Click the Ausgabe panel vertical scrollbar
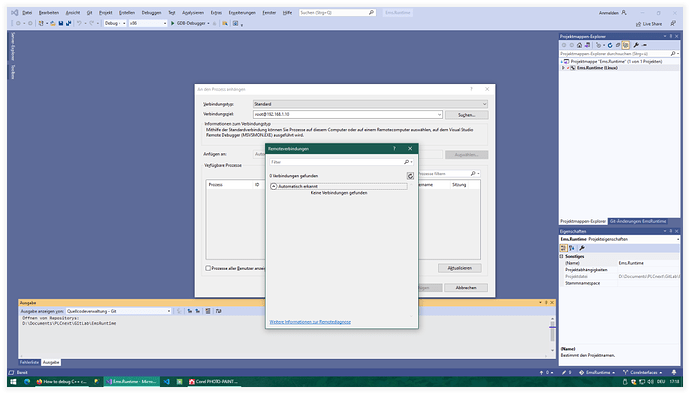Image resolution: width=690 pixels, height=393 pixels. [552, 334]
